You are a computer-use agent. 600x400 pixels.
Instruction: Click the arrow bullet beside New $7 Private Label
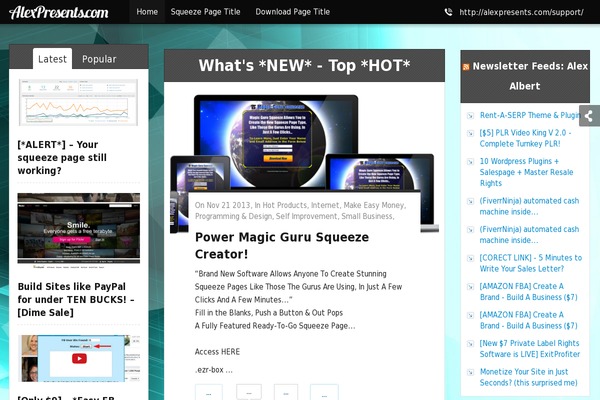(x=470, y=344)
